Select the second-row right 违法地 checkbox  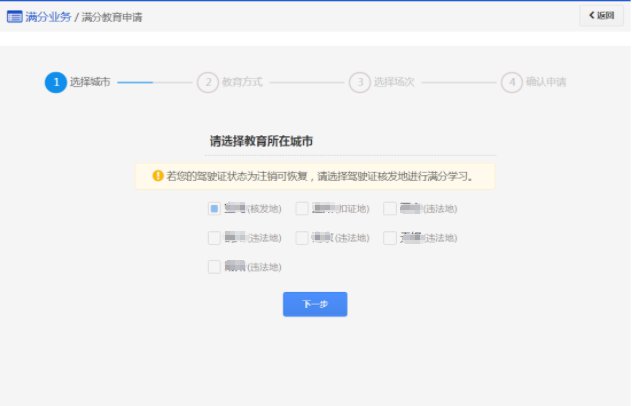(x=390, y=238)
